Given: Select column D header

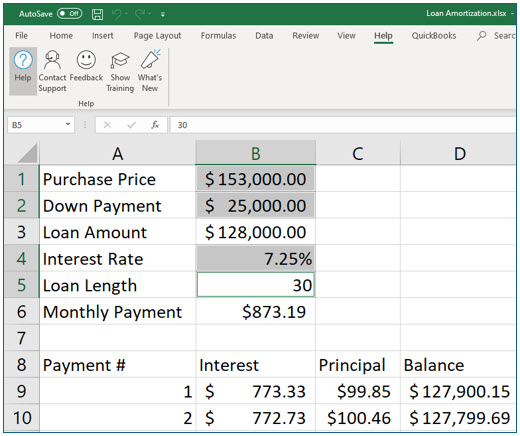Looking at the screenshot, I should click(x=459, y=153).
